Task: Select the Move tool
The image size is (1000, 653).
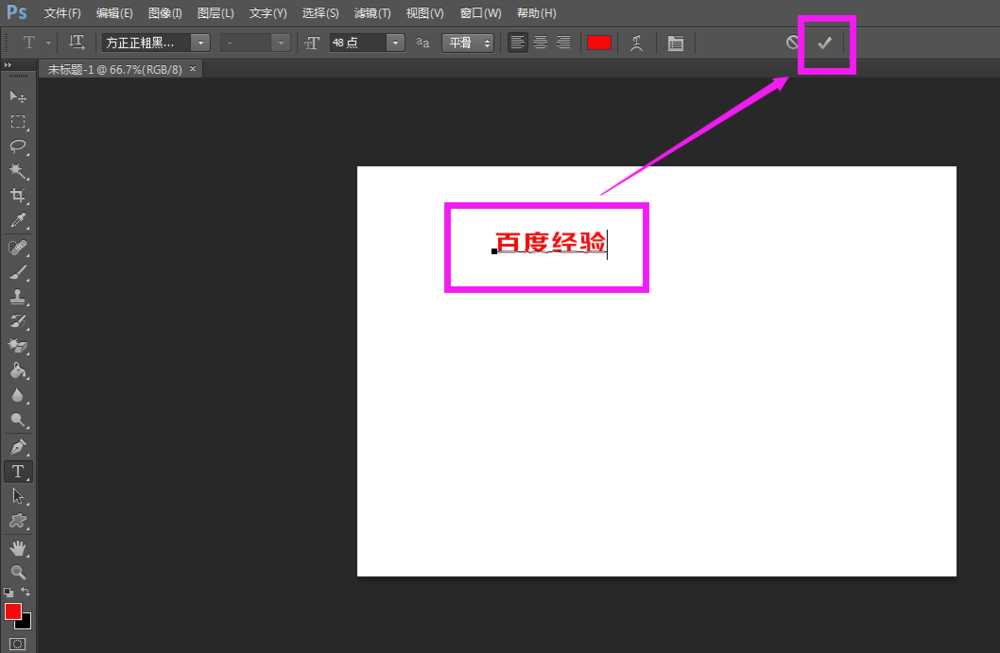Action: click(x=17, y=96)
